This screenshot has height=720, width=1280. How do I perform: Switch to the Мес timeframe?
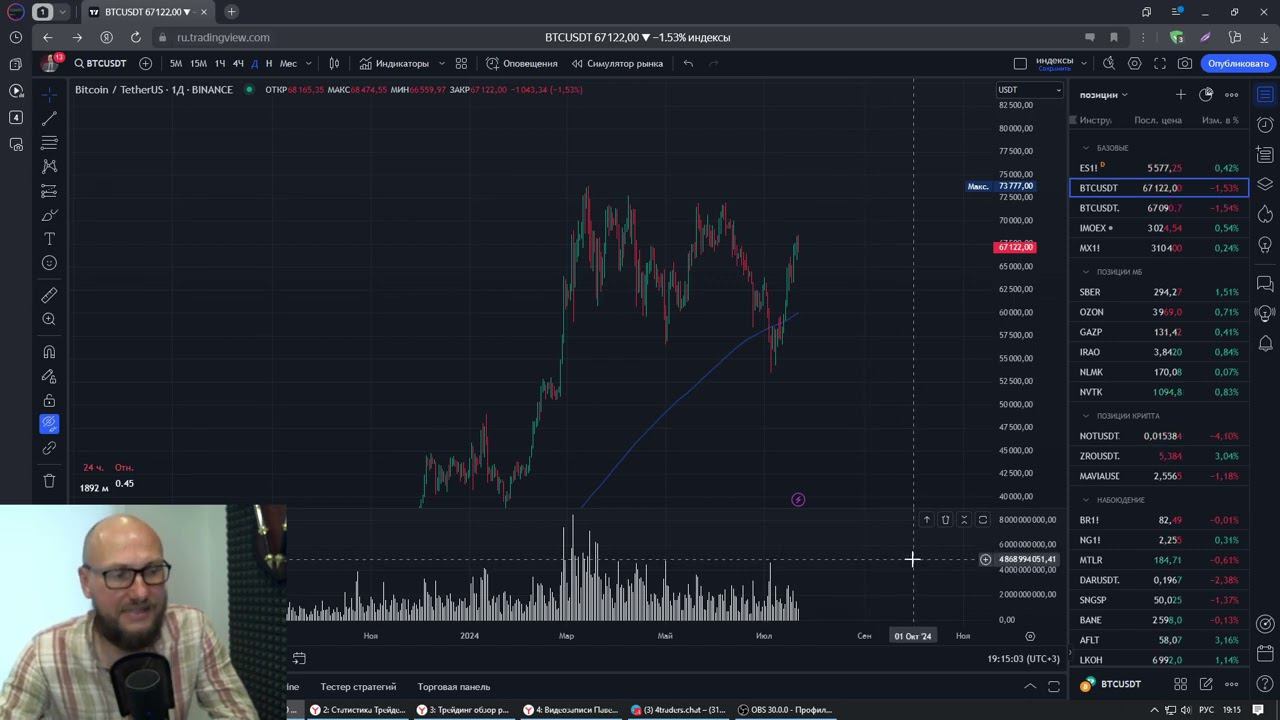click(288, 63)
